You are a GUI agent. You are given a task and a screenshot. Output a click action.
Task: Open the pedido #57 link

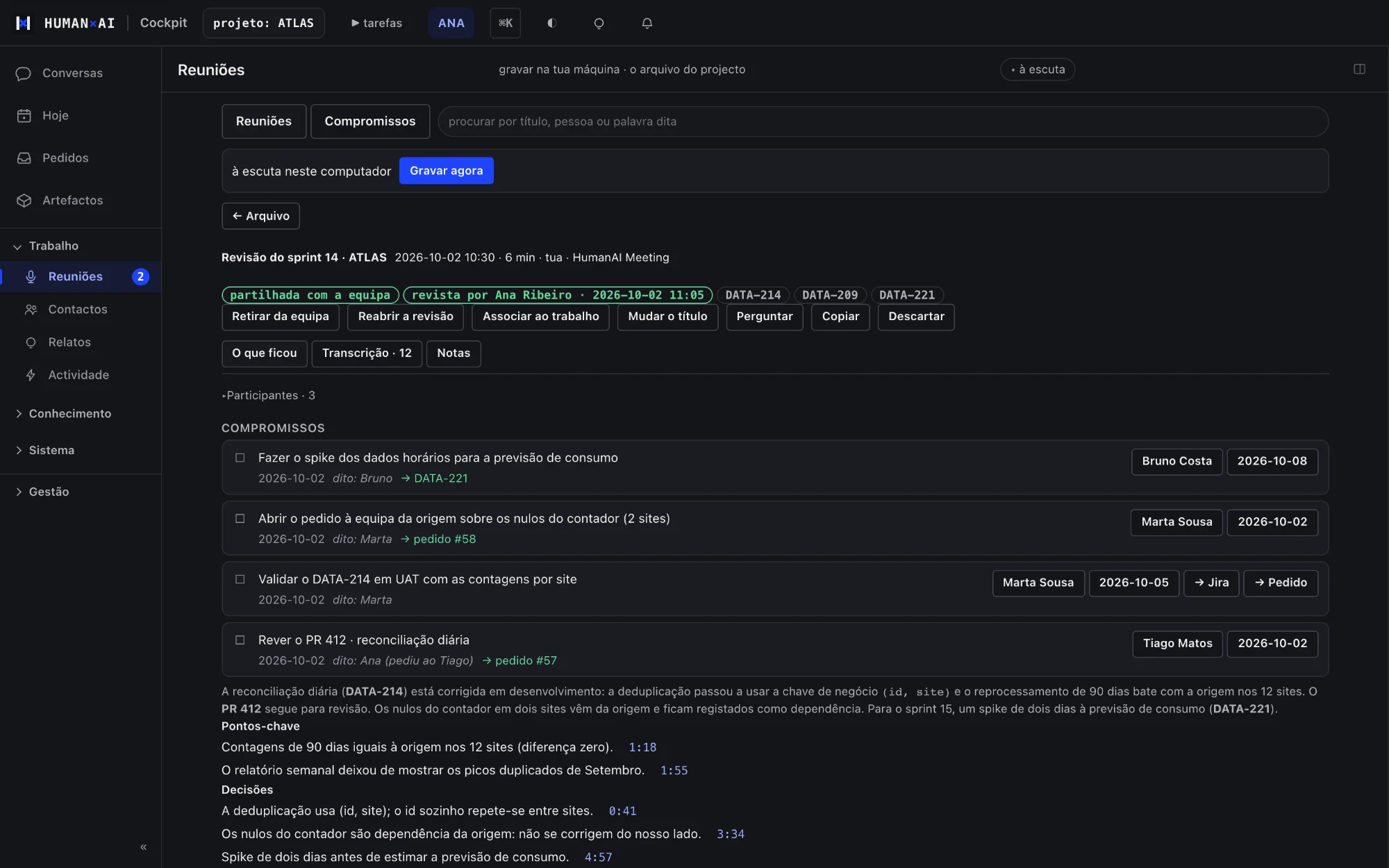coord(519,661)
